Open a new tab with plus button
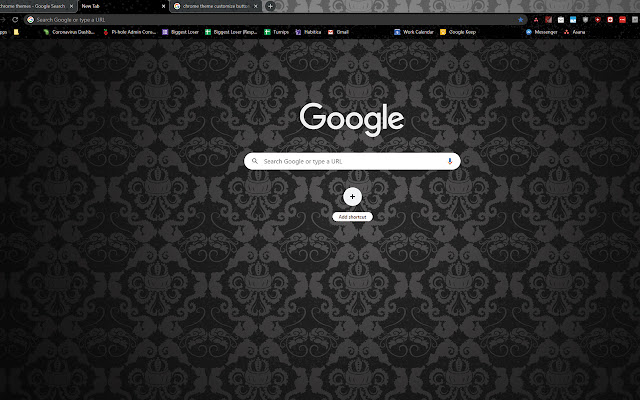640x400 pixels. (270, 6)
